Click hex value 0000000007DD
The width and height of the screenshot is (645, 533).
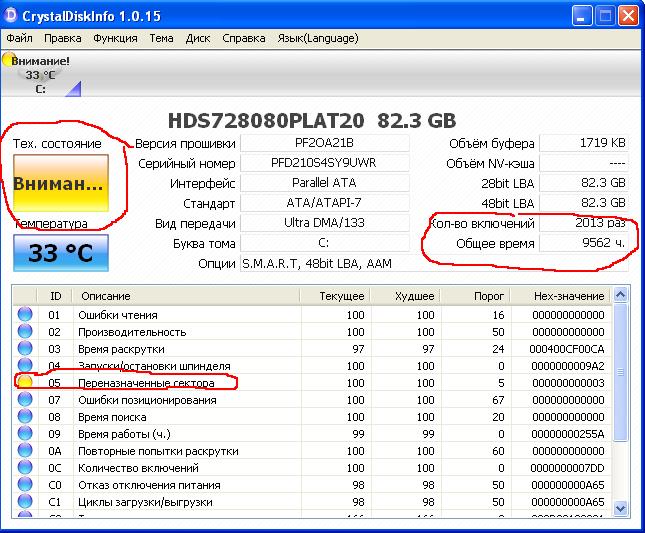(x=567, y=468)
